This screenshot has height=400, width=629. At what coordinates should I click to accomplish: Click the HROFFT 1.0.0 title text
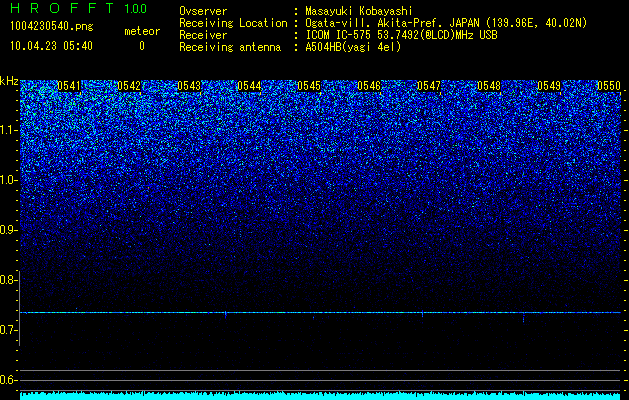[x=79, y=8]
